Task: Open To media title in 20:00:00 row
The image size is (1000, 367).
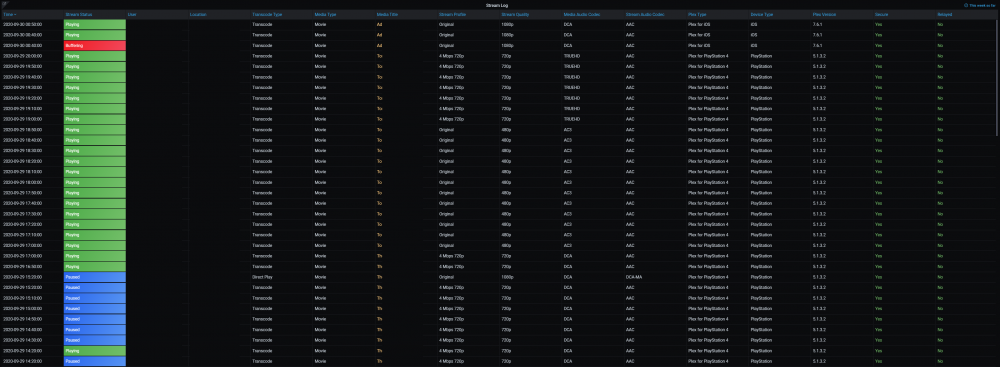Action: [x=379, y=56]
